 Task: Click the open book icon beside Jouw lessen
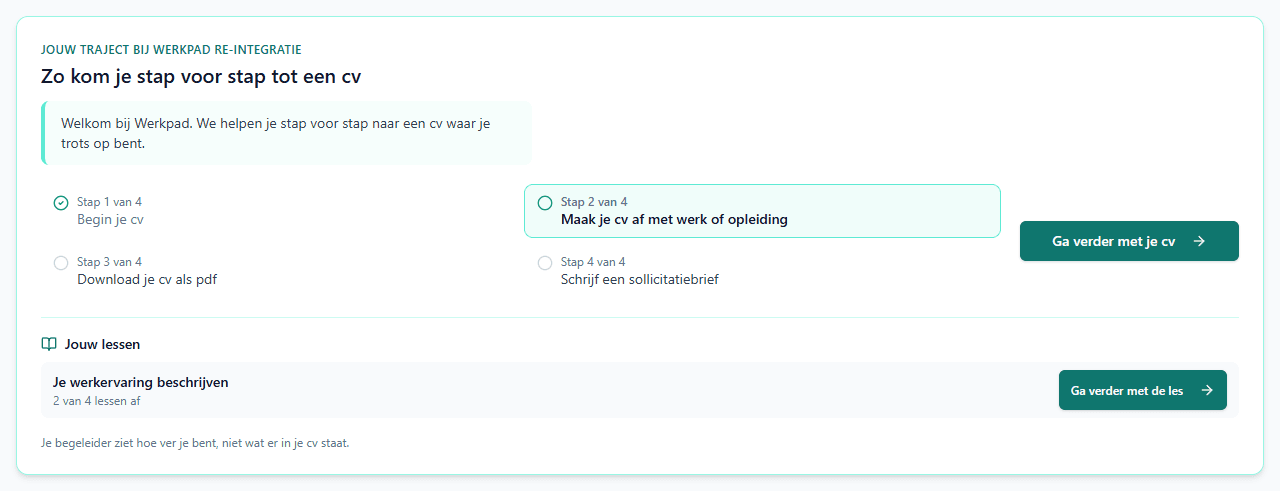click(49, 344)
